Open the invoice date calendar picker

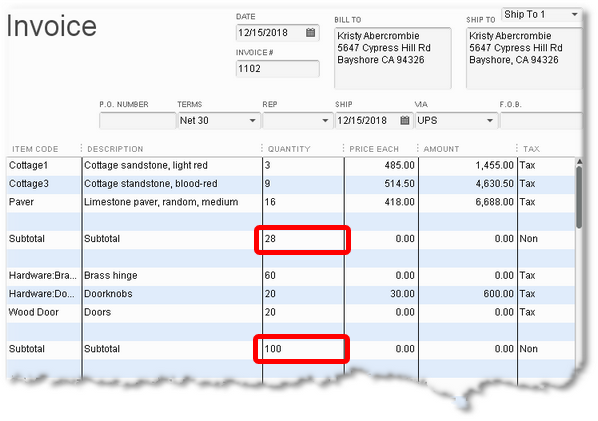tap(310, 33)
